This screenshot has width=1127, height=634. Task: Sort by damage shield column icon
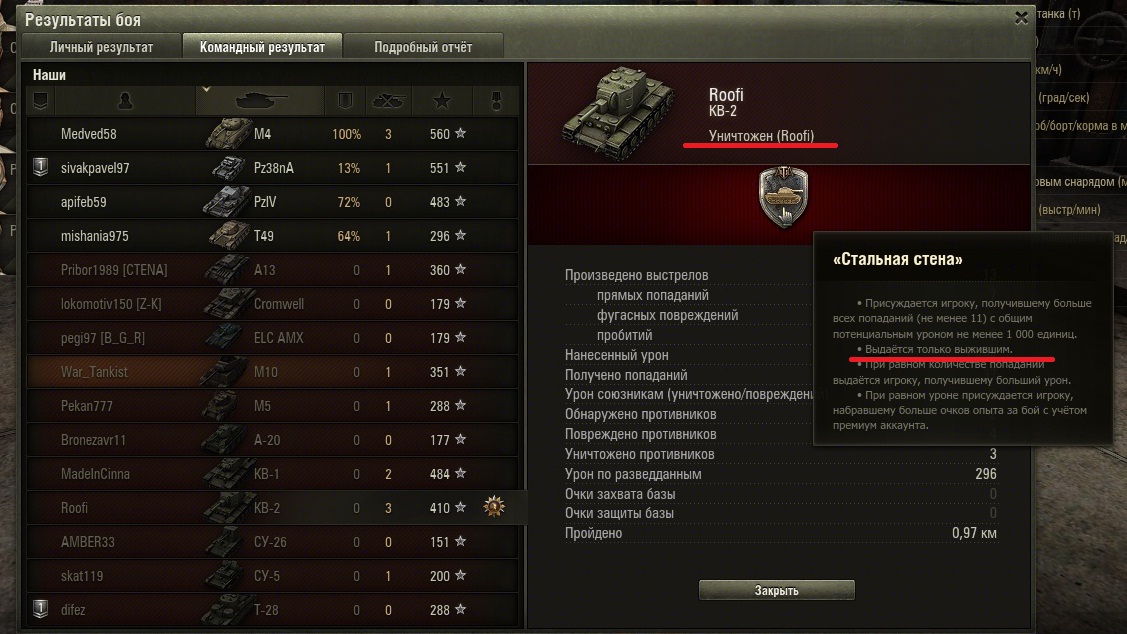[345, 101]
